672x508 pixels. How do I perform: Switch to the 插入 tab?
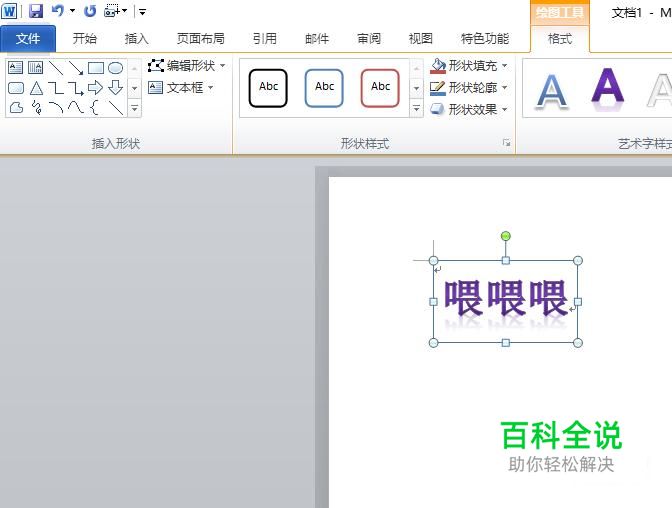[x=136, y=39]
